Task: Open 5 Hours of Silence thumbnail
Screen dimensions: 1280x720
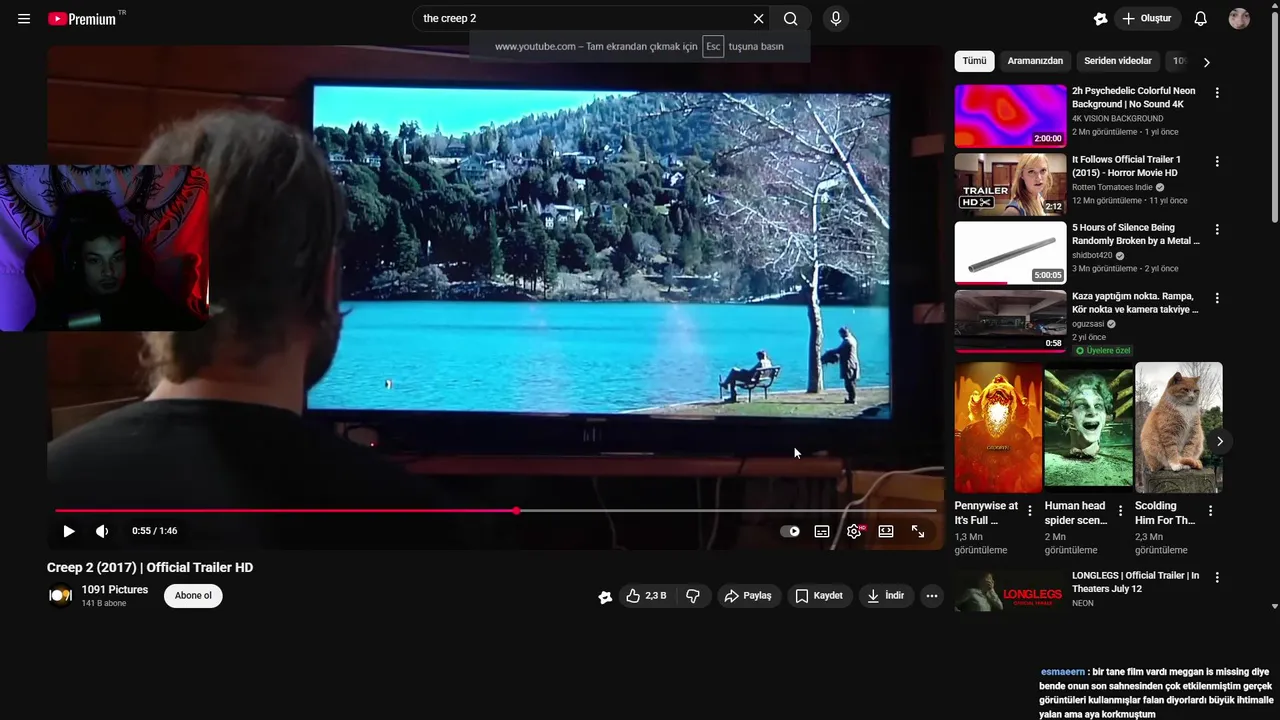Action: pos(1011,253)
